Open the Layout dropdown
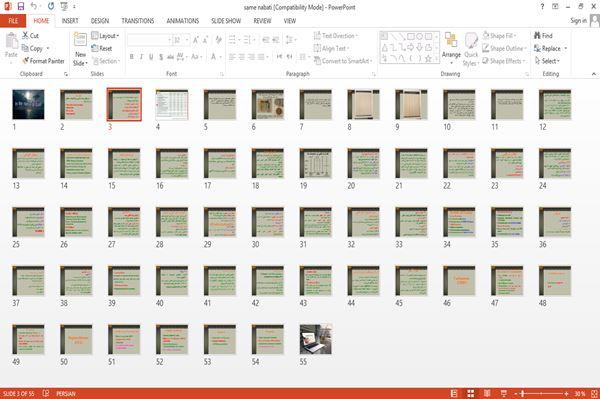 point(105,36)
